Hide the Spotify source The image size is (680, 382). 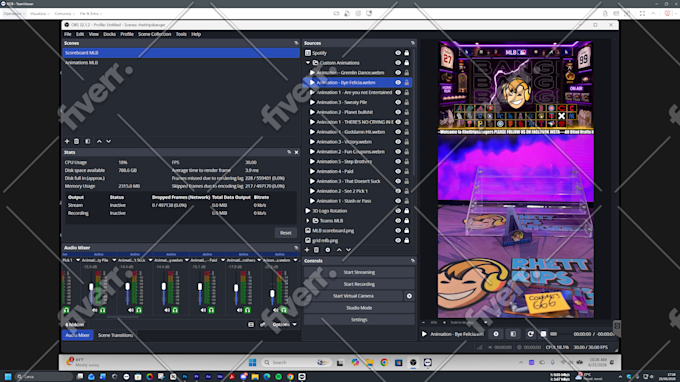(398, 53)
